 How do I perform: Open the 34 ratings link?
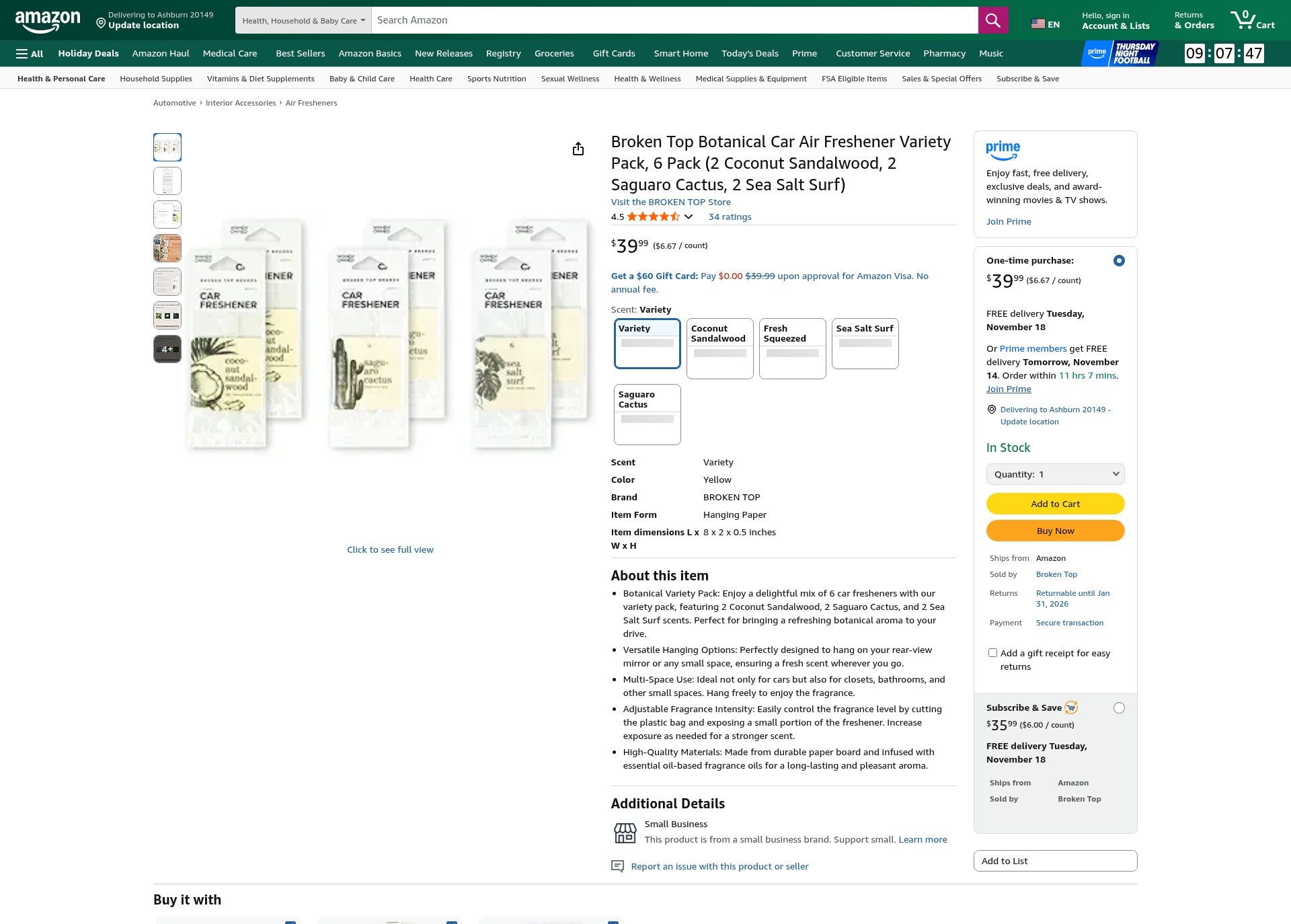(730, 217)
